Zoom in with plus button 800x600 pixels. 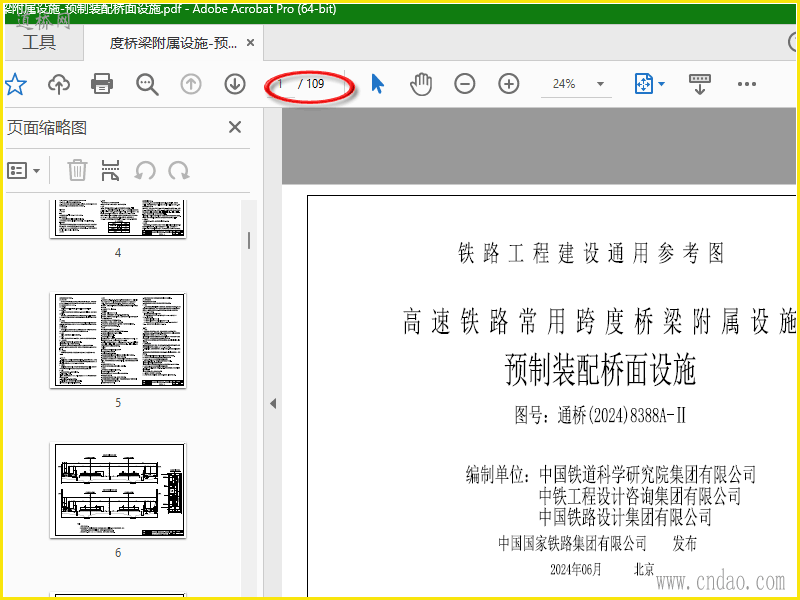pos(509,84)
